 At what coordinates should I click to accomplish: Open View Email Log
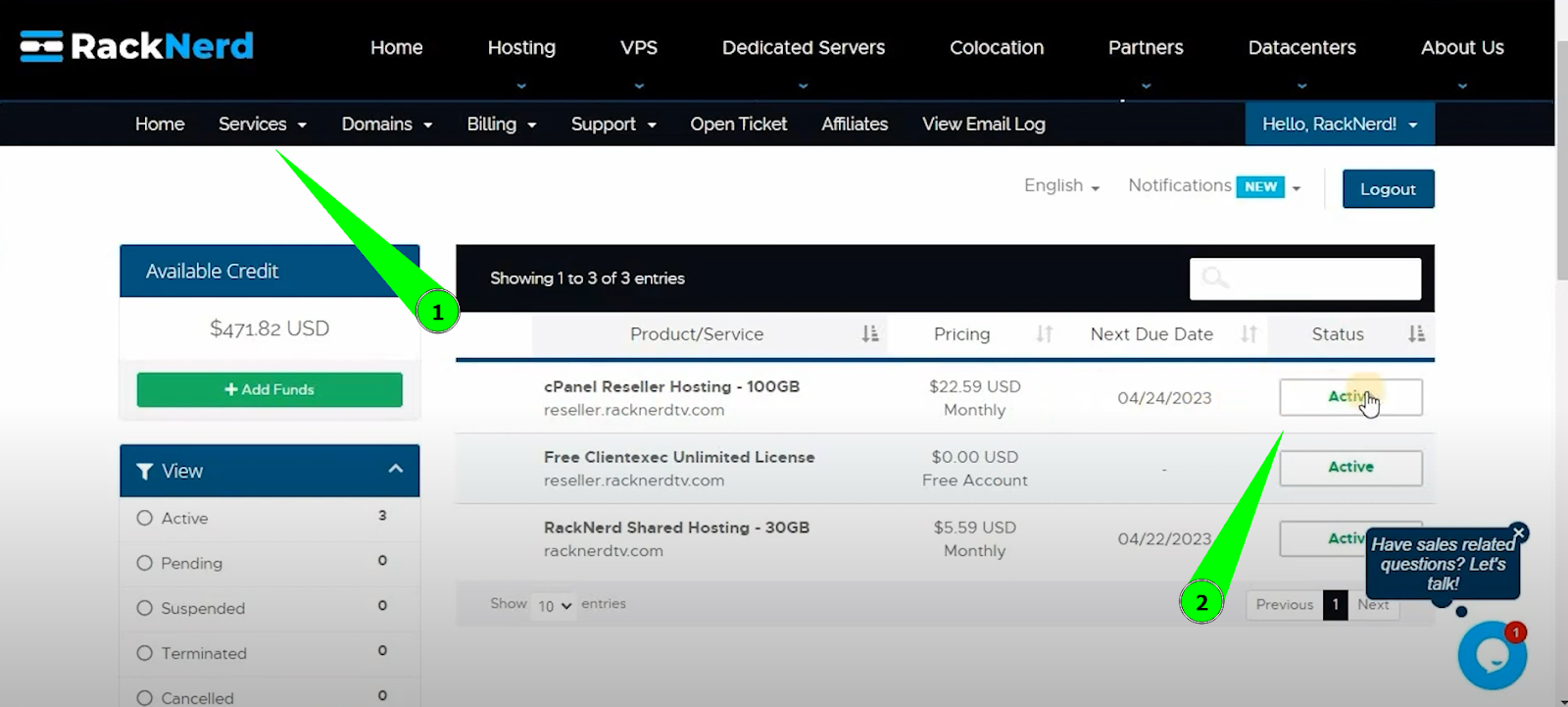pos(984,125)
